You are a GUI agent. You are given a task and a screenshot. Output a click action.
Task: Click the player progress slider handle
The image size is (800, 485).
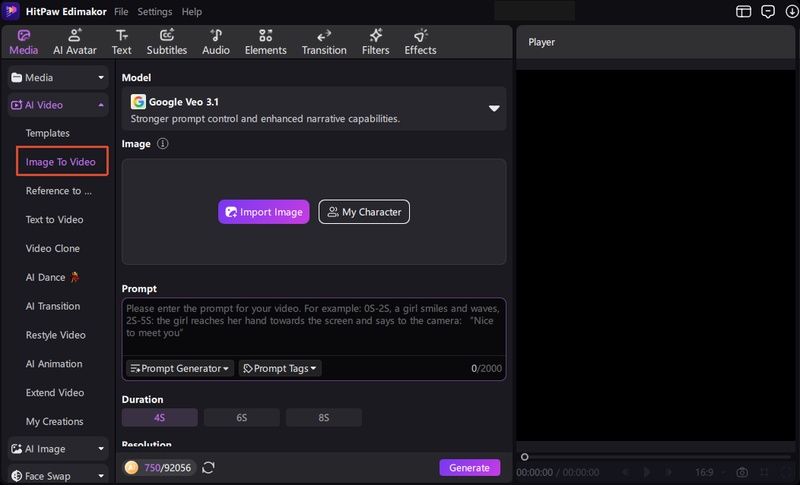coord(524,457)
